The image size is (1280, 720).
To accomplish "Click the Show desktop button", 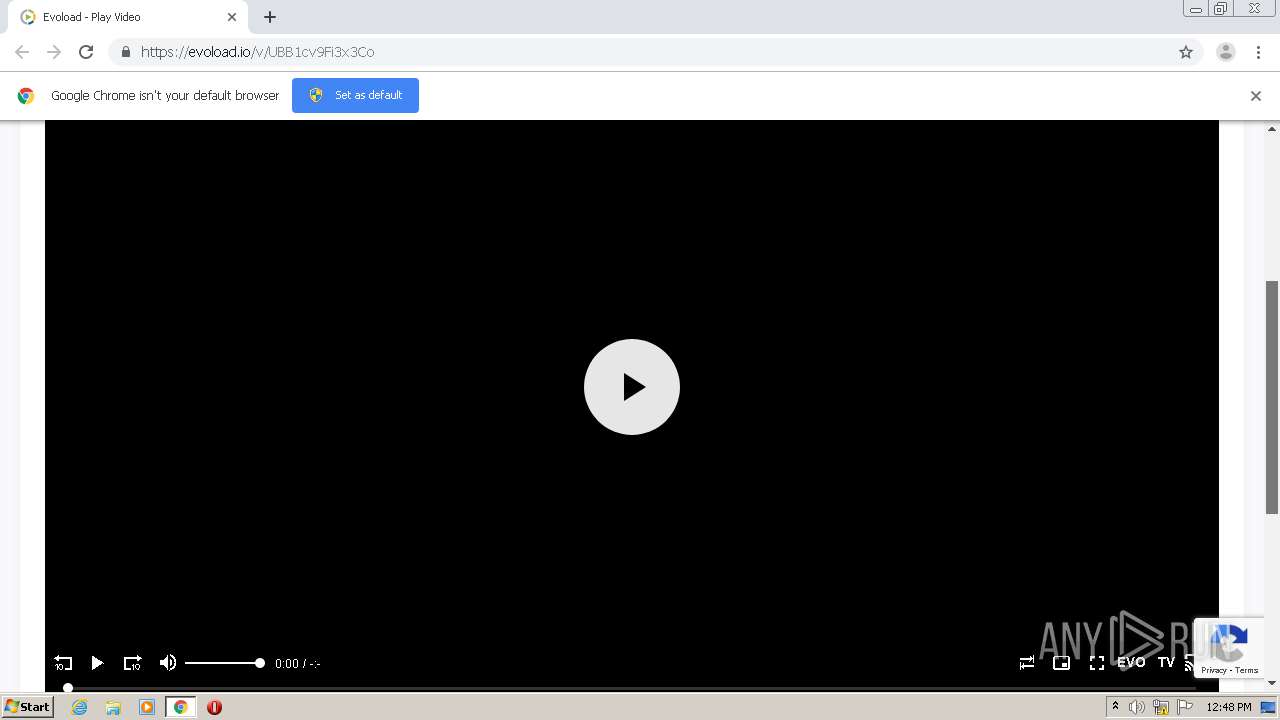I will [1269, 707].
